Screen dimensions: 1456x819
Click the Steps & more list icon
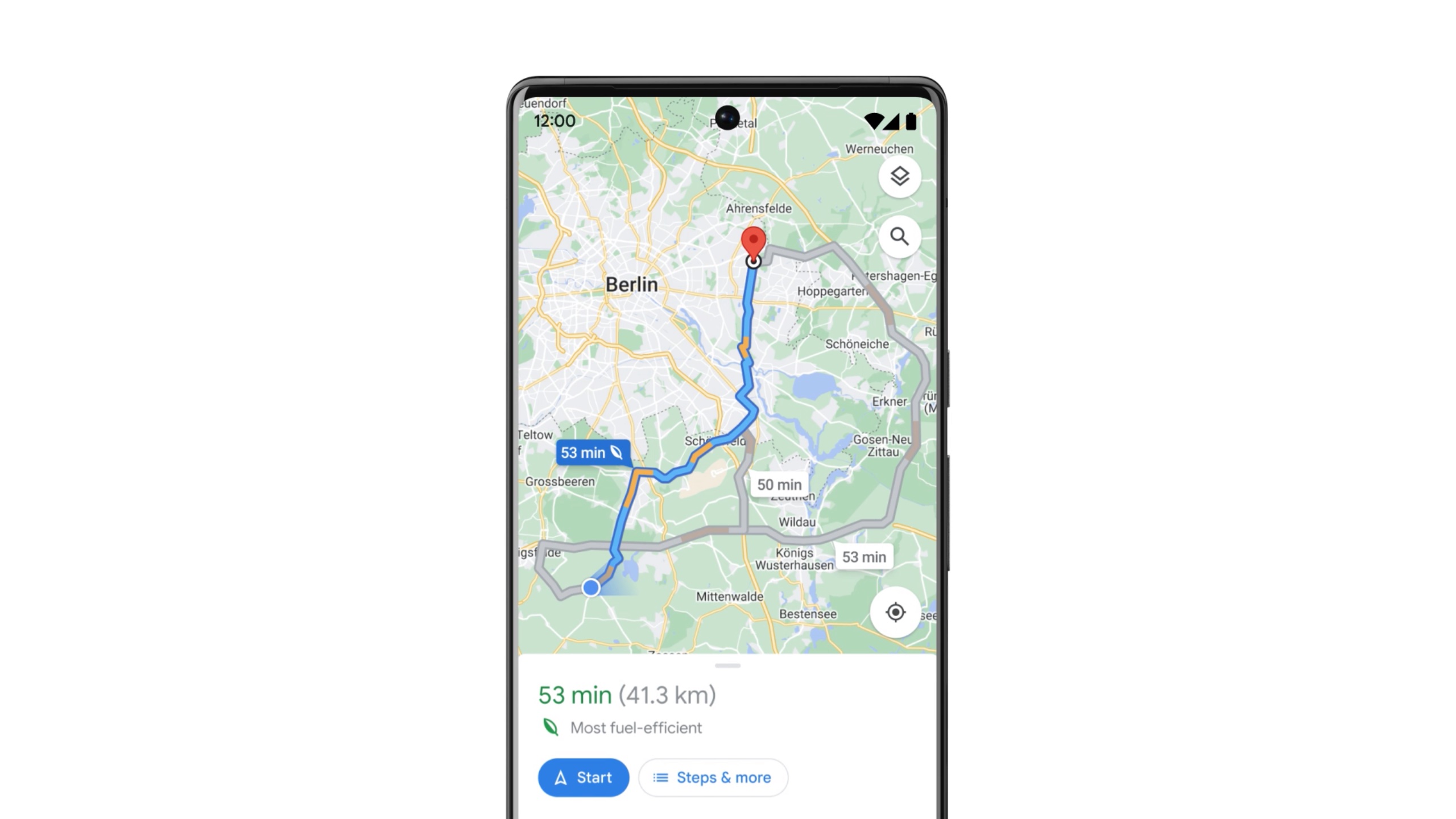661,777
